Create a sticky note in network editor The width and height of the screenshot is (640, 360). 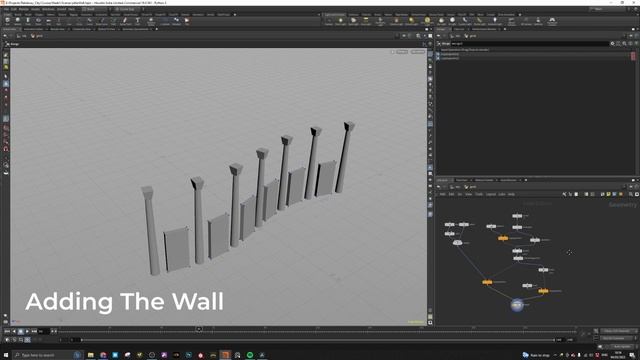click(x=608, y=194)
